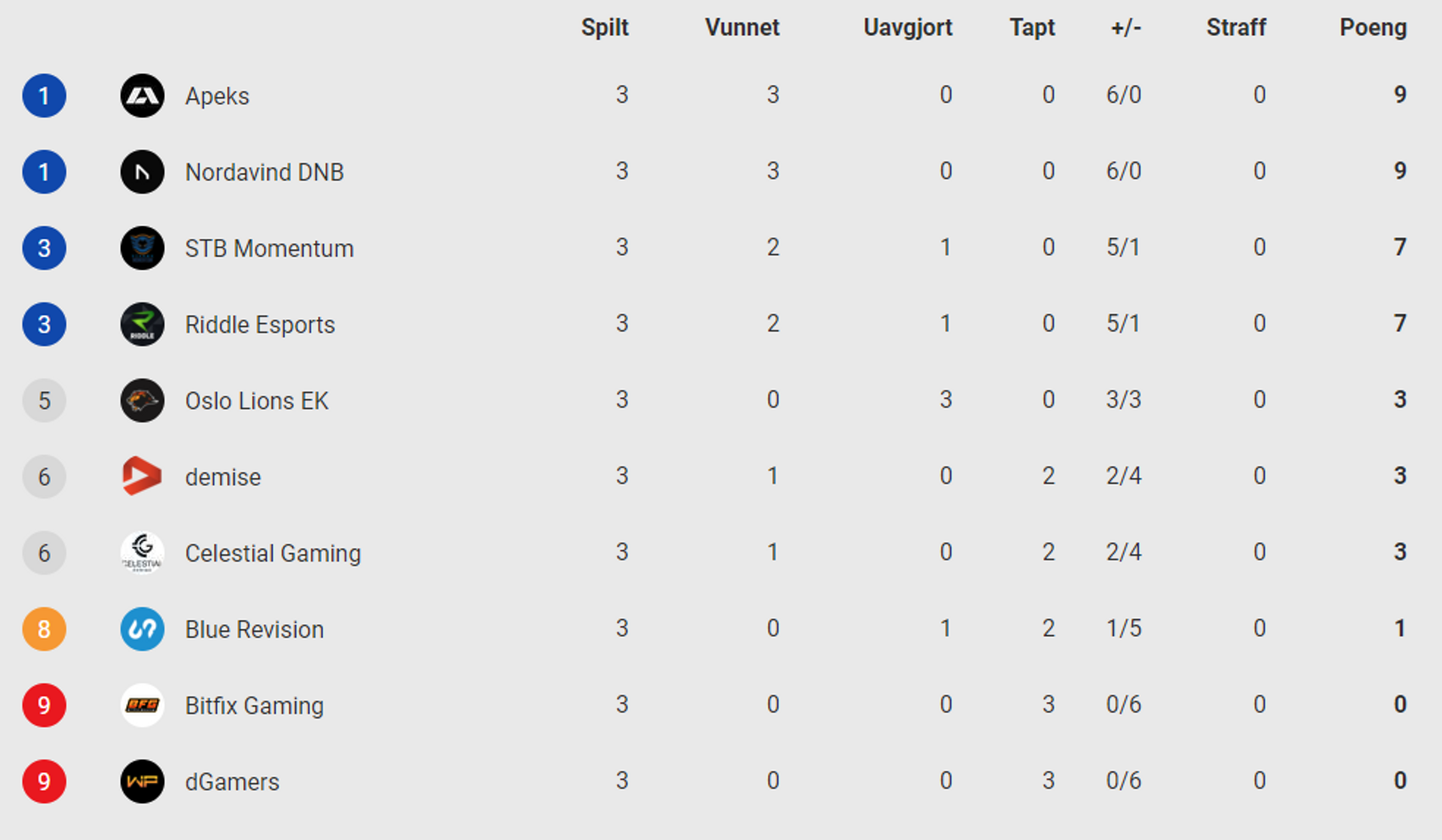Click the Uavgjort column header
This screenshot has height=840, width=1442.
coord(908,27)
